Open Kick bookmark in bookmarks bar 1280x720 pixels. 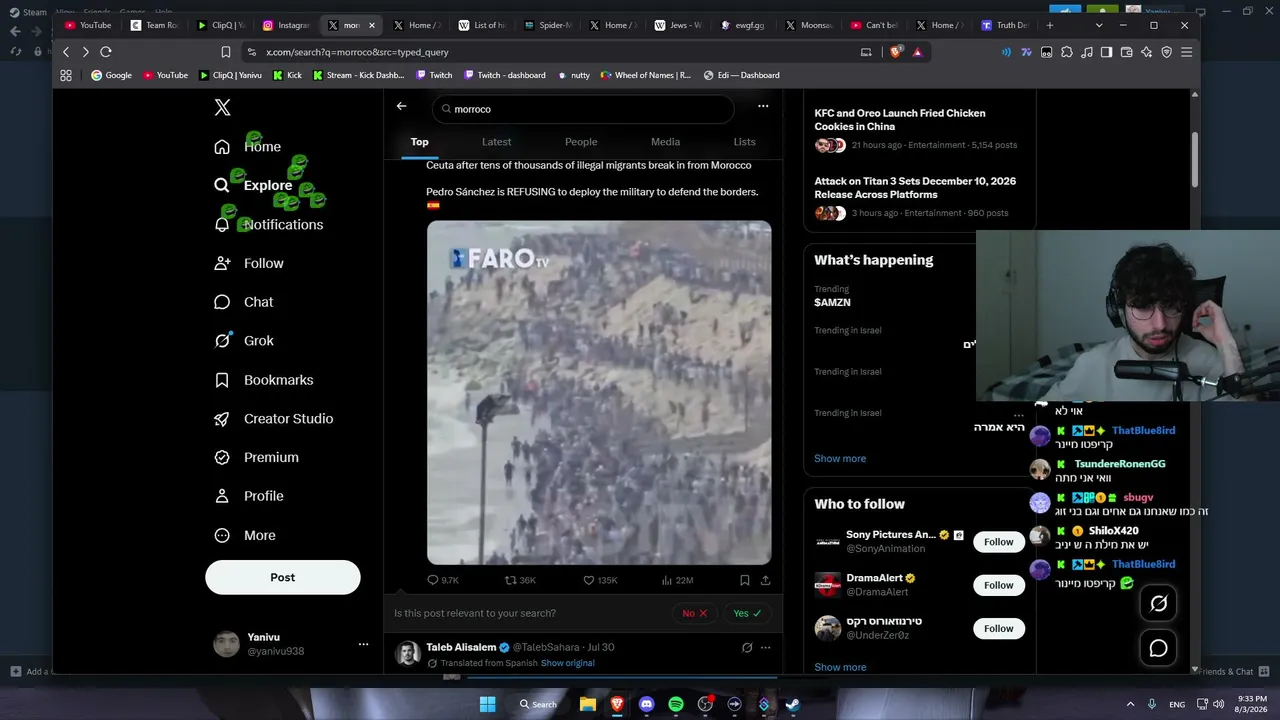pos(287,75)
